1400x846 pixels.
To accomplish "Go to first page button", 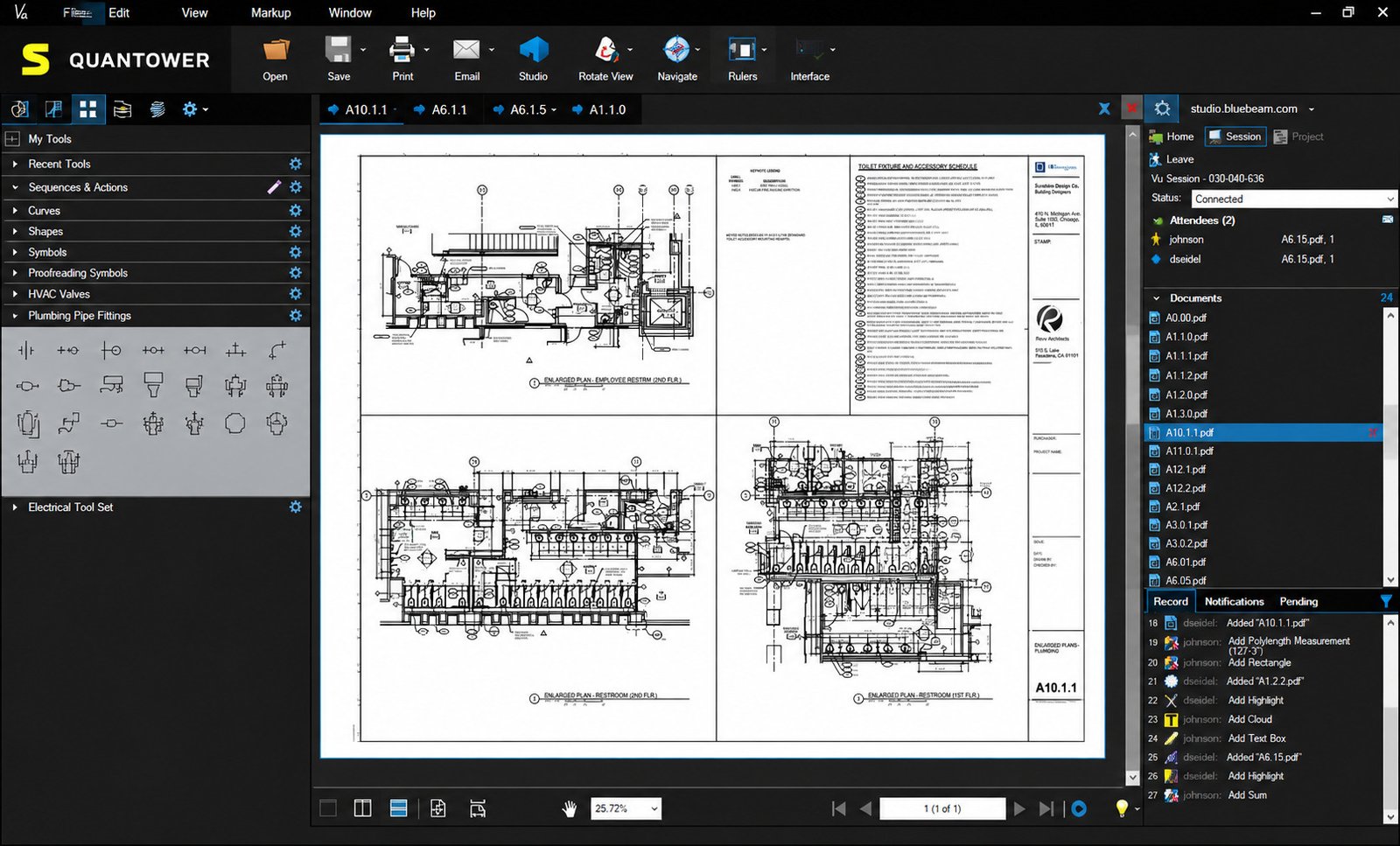I will [x=838, y=809].
